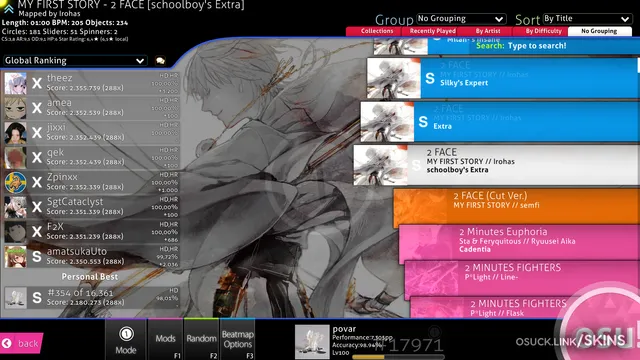This screenshot has width=640, height=360.
Task: Click the X rank icon for amea
Action: pyautogui.click(x=37, y=108)
